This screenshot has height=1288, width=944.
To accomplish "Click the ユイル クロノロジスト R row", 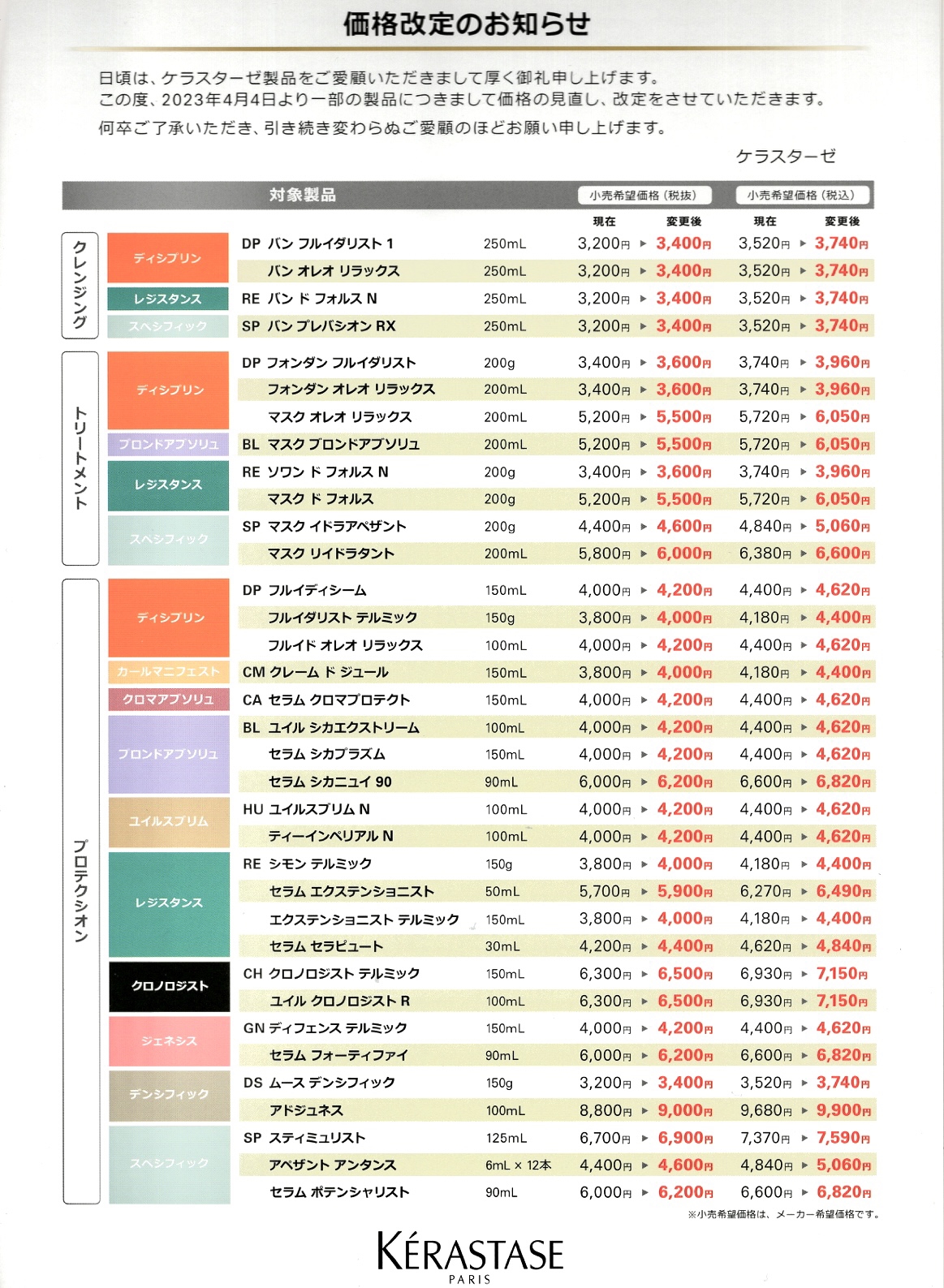I will click(x=558, y=1001).
